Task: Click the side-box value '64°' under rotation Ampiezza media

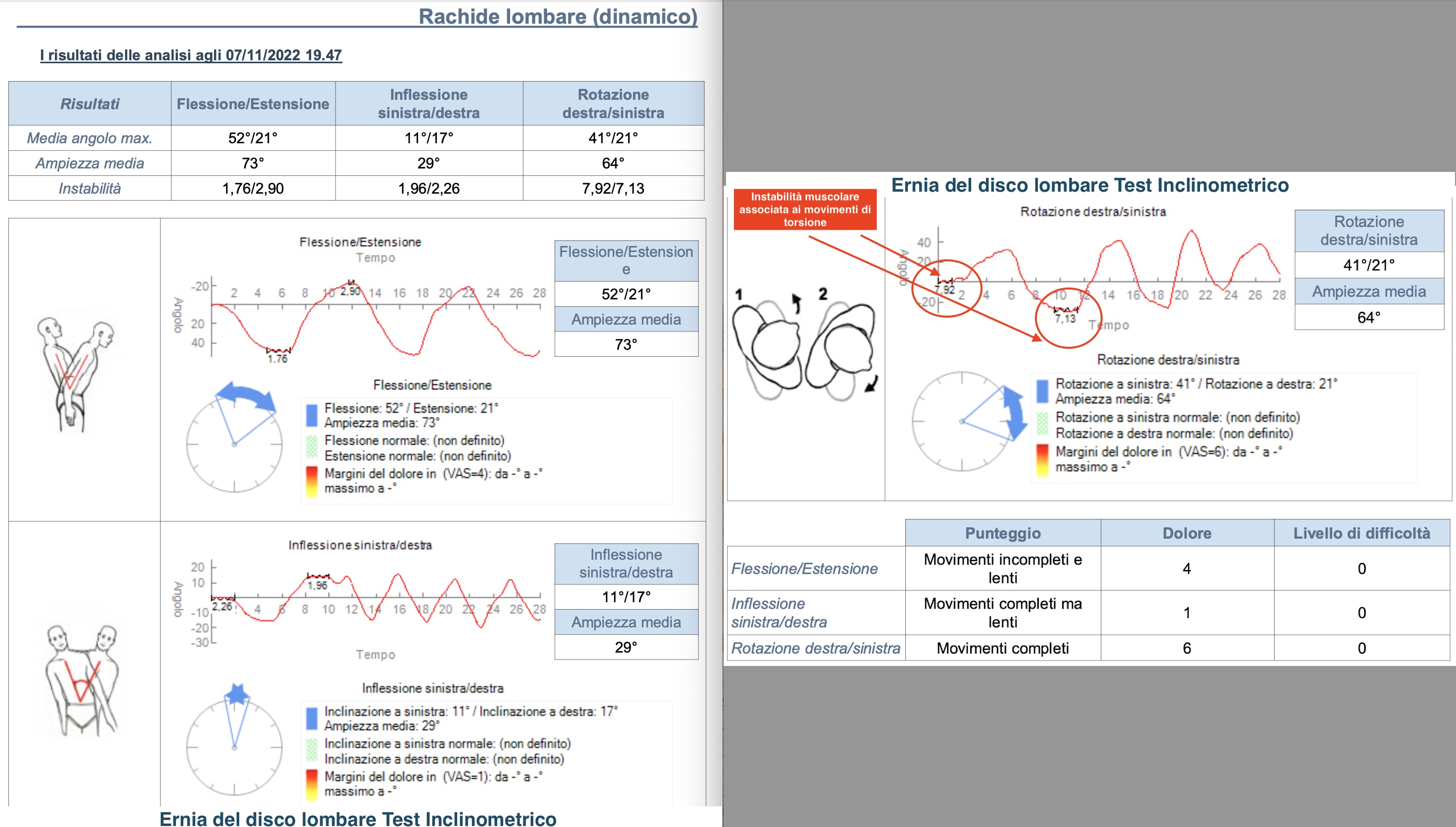Action: 1369,317
